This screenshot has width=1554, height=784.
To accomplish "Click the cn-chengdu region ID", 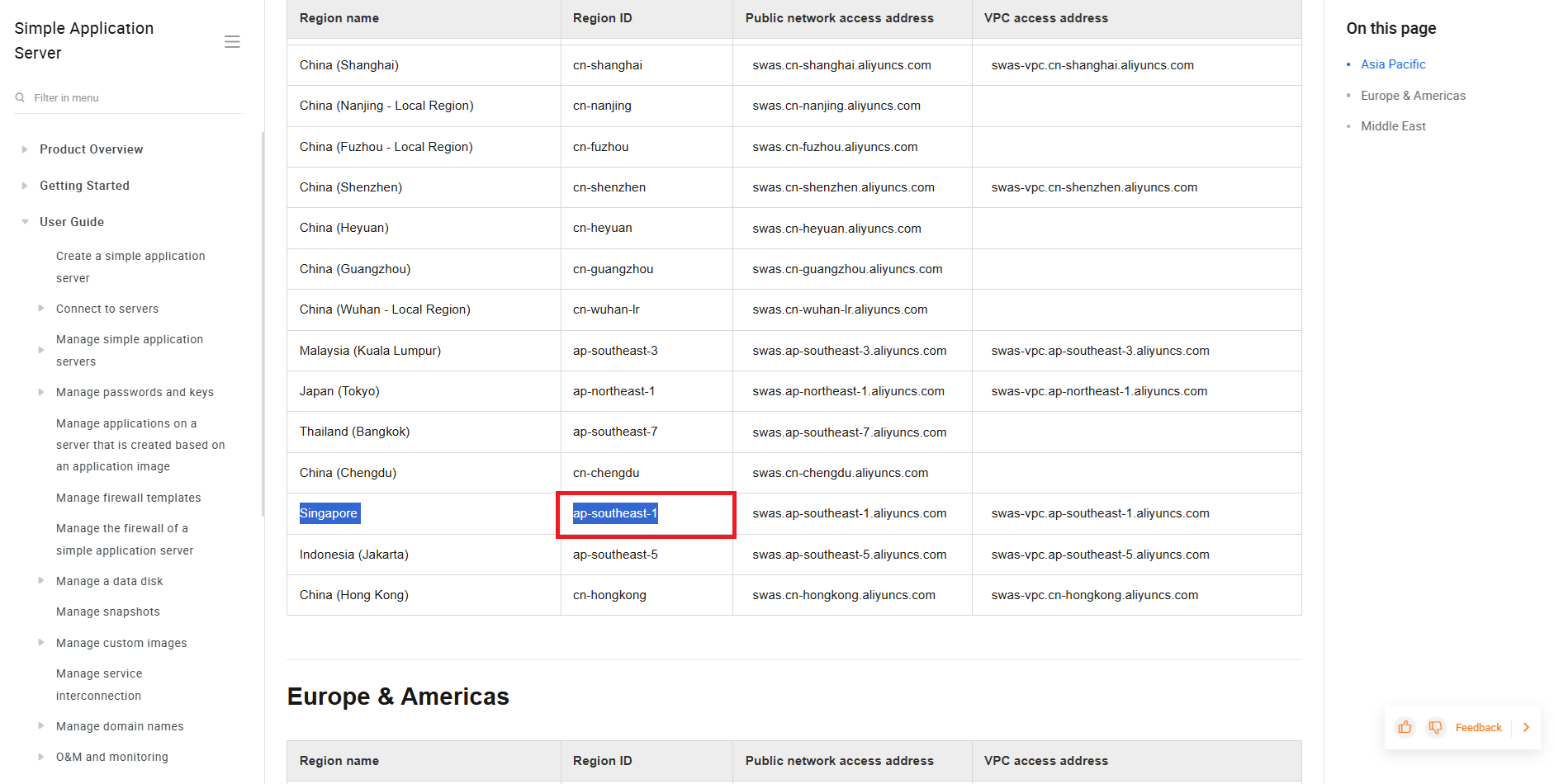I will 606,473.
